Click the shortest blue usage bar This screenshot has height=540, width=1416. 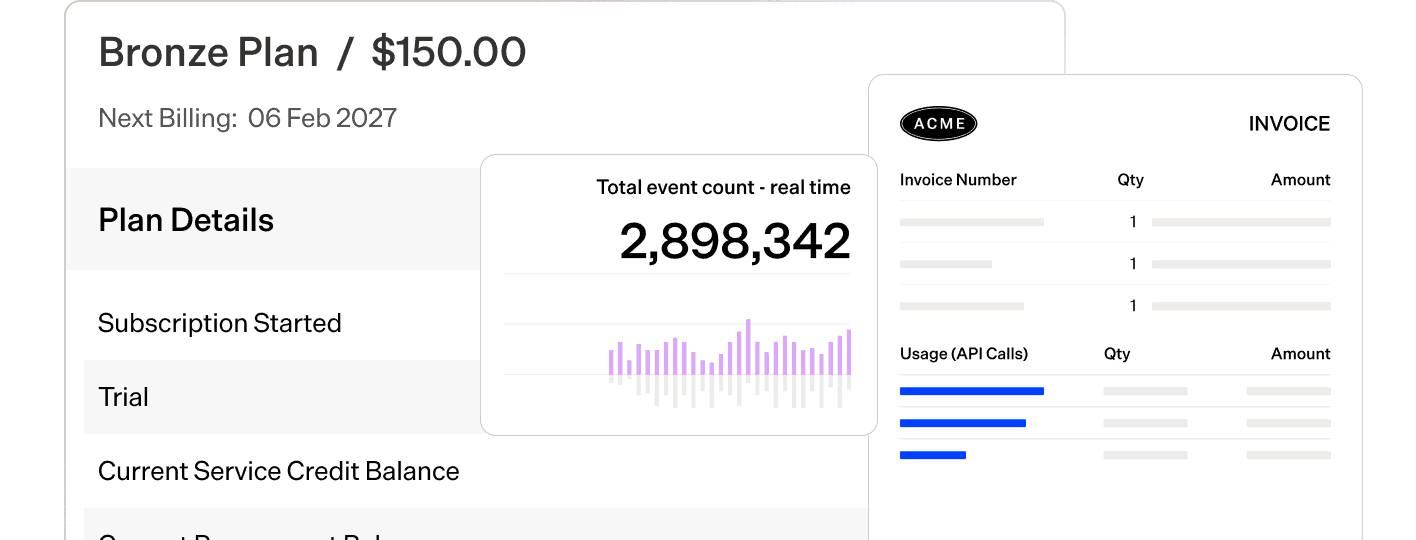[933, 455]
